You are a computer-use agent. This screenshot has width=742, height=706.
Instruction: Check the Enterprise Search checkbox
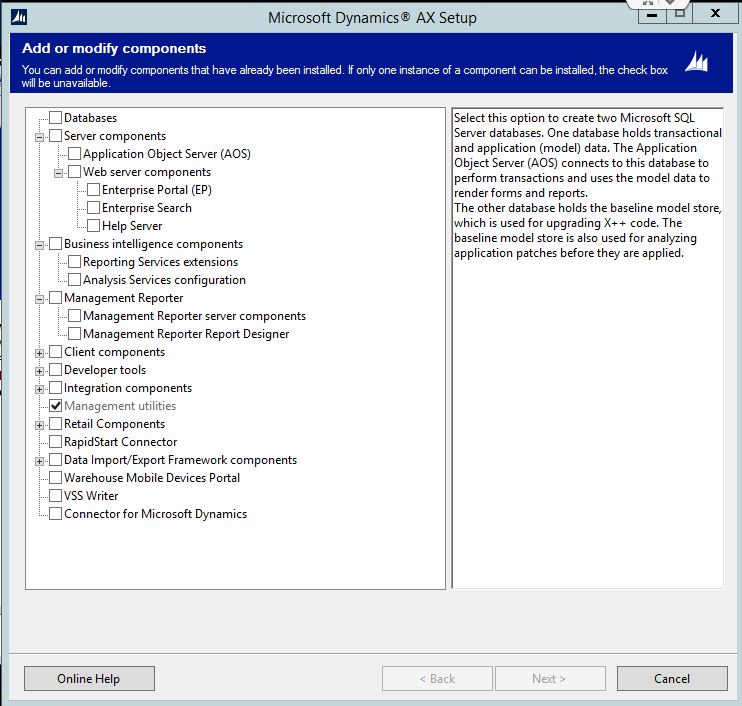point(93,207)
